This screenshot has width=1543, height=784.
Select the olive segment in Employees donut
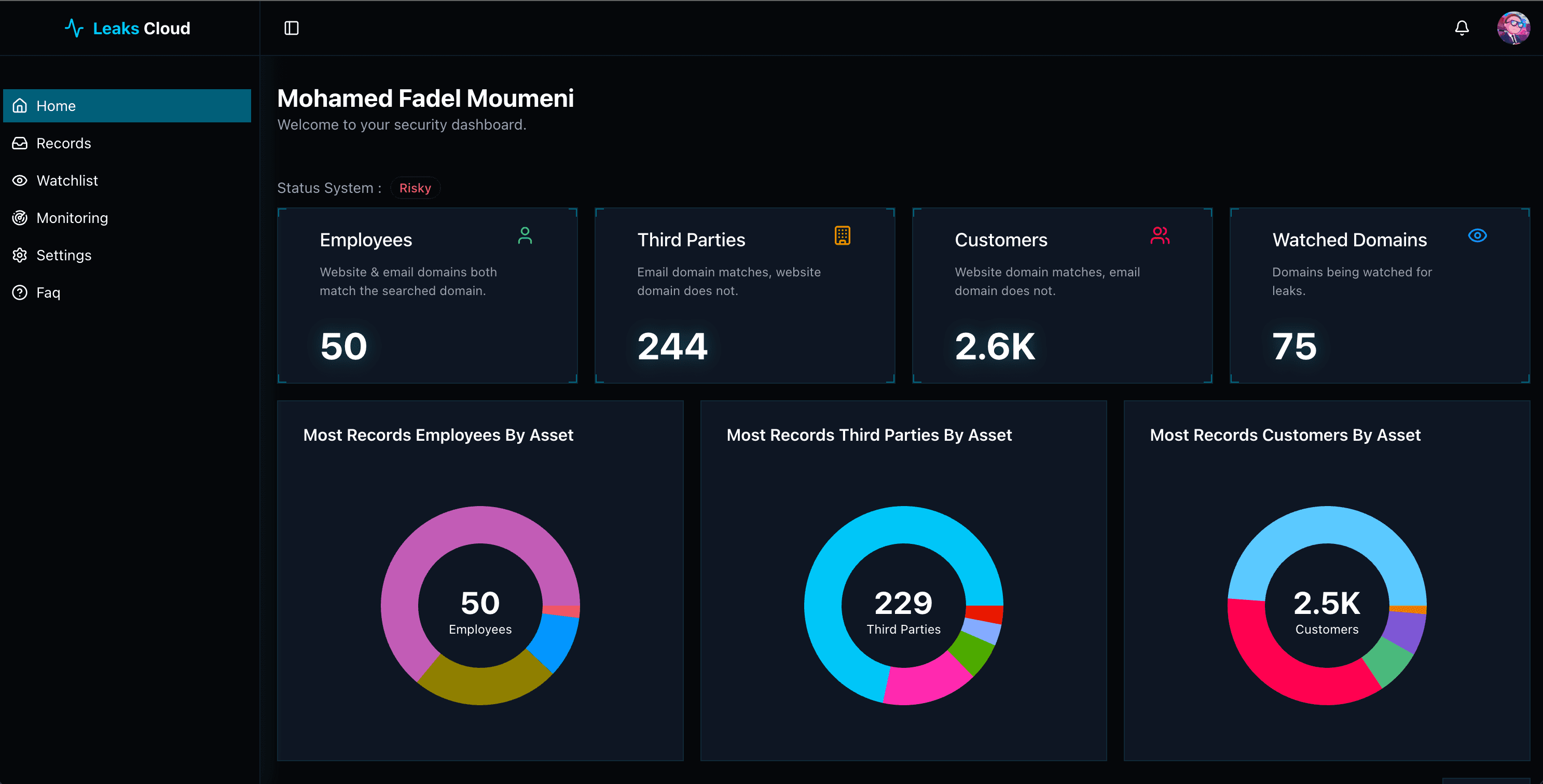pyautogui.click(x=482, y=684)
